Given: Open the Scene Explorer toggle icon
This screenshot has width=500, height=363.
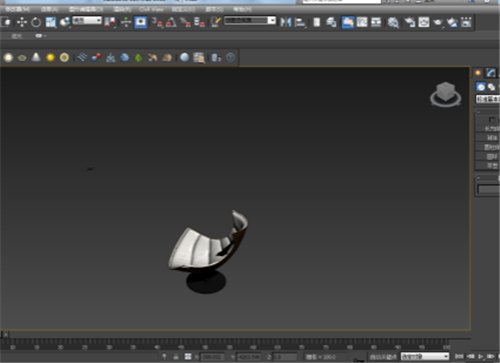Looking at the screenshot, I should click(x=317, y=22).
